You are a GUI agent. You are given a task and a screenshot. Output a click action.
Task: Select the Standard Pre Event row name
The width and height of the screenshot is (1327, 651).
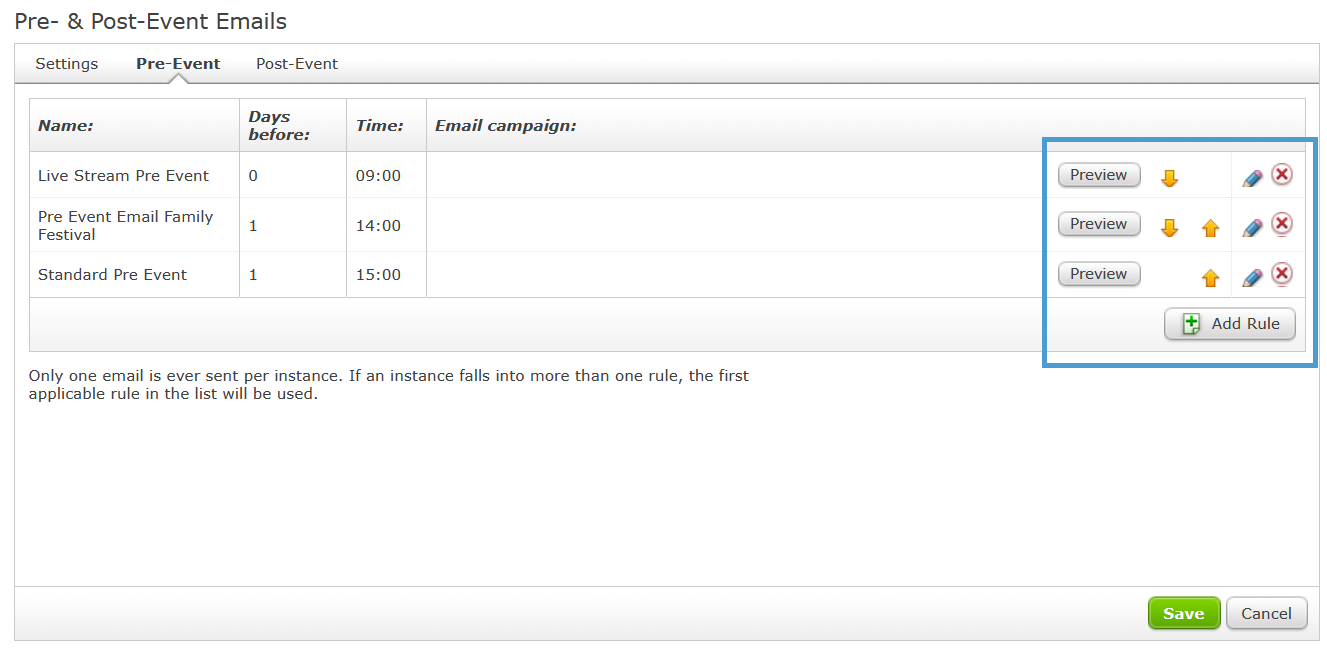(112, 275)
